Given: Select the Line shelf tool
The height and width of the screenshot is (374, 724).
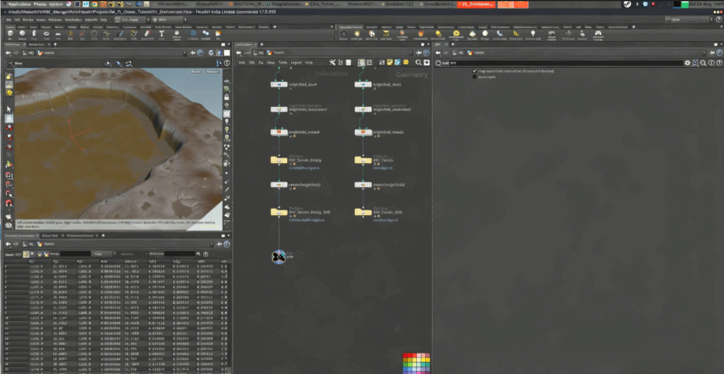Looking at the screenshot, I should [x=82, y=35].
